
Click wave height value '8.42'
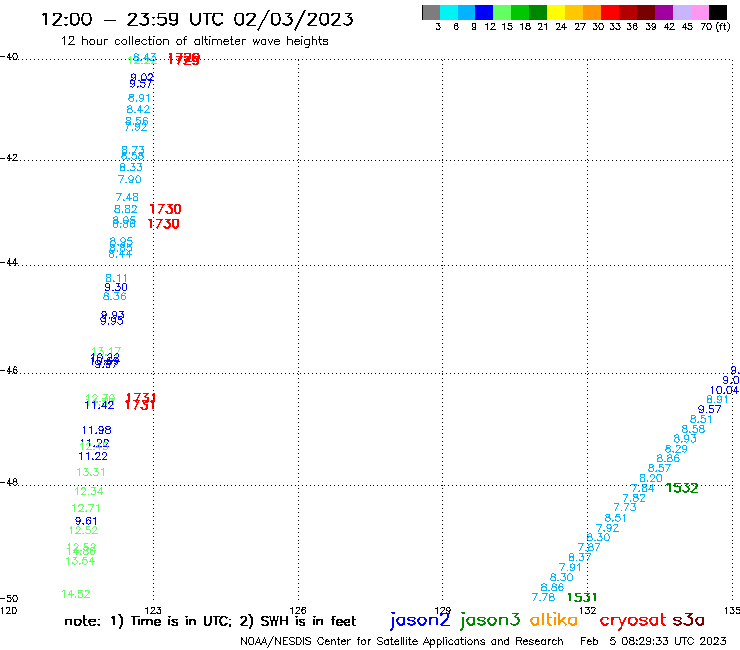[138, 110]
